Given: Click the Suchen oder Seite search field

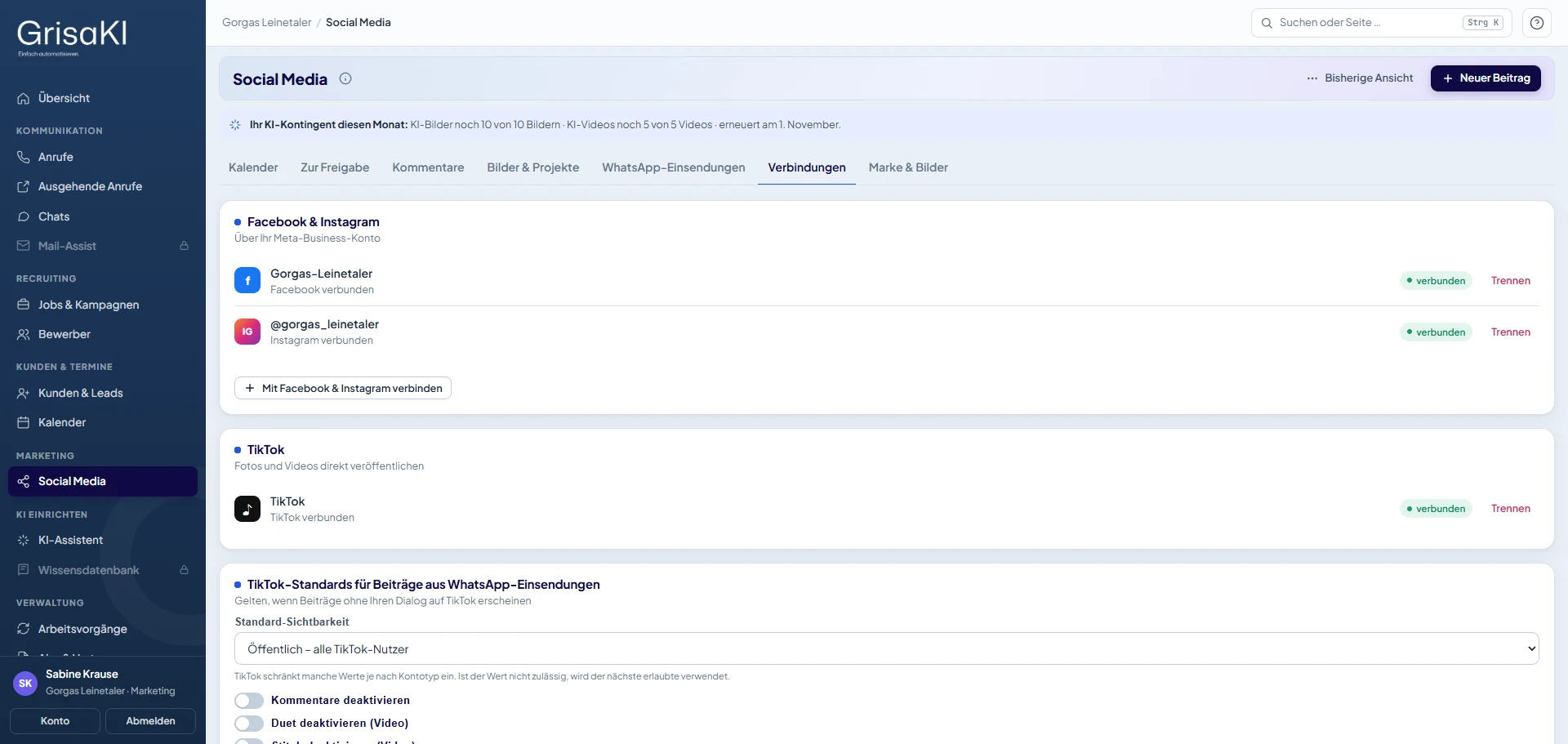Looking at the screenshot, I should (1381, 23).
